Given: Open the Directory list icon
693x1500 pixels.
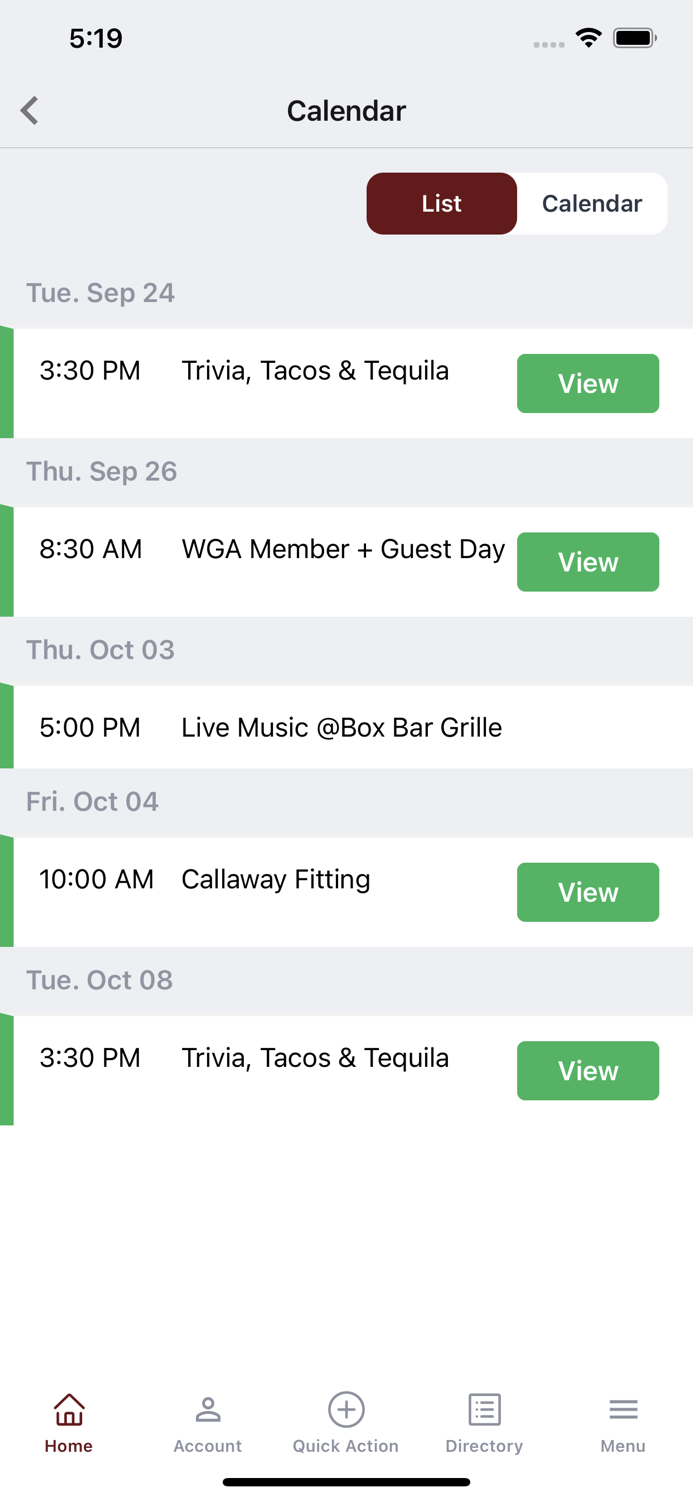Looking at the screenshot, I should (x=485, y=1409).
